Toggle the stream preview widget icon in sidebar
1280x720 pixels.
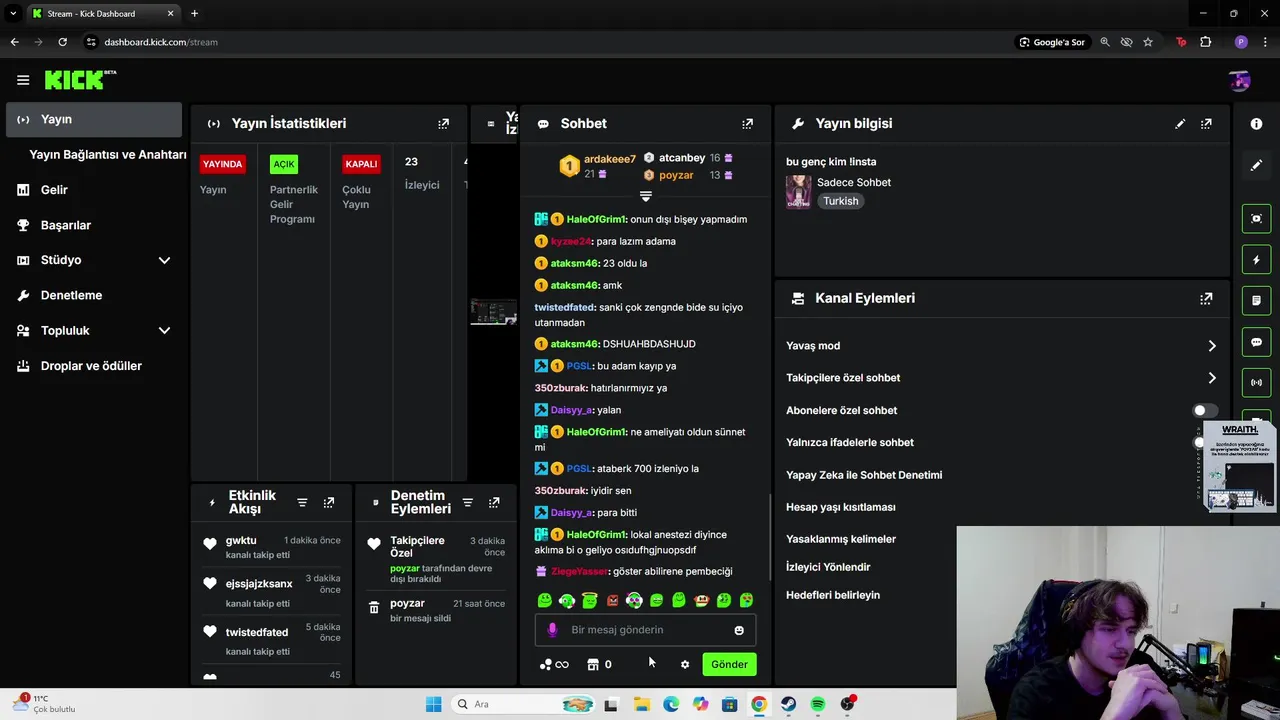point(1256,218)
